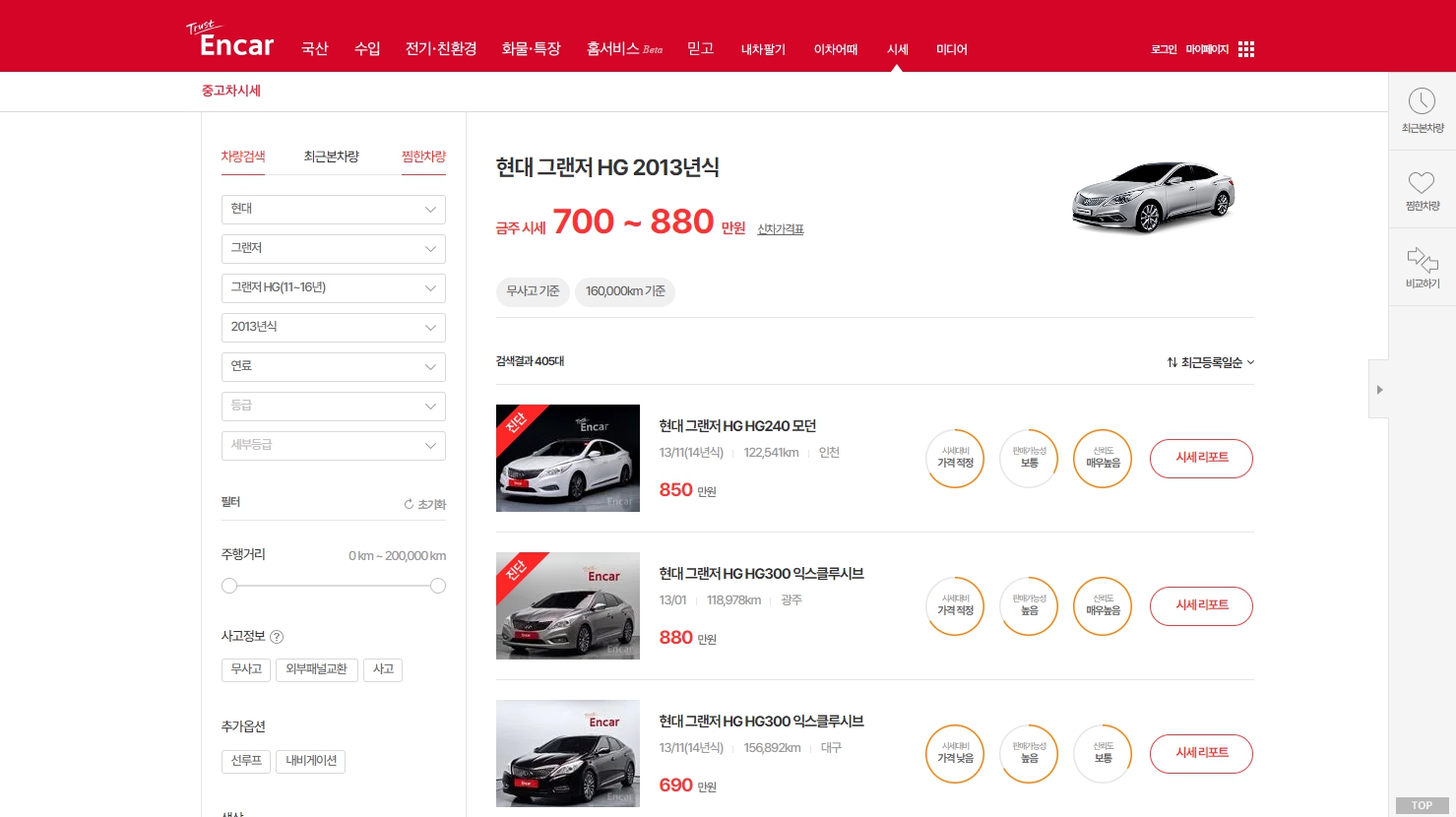
Task: Click 가격적정 gauge of 850만원 car
Action: click(955, 459)
